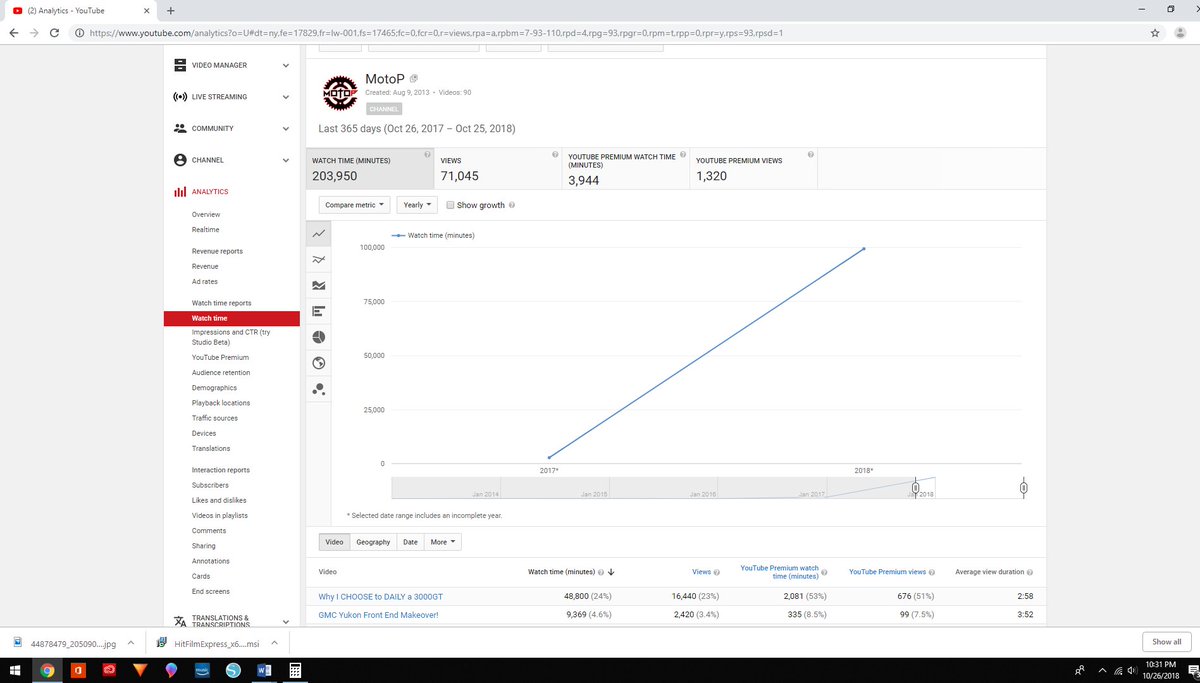Click the bookmark star in address bar
1200x683 pixels.
1155,32
